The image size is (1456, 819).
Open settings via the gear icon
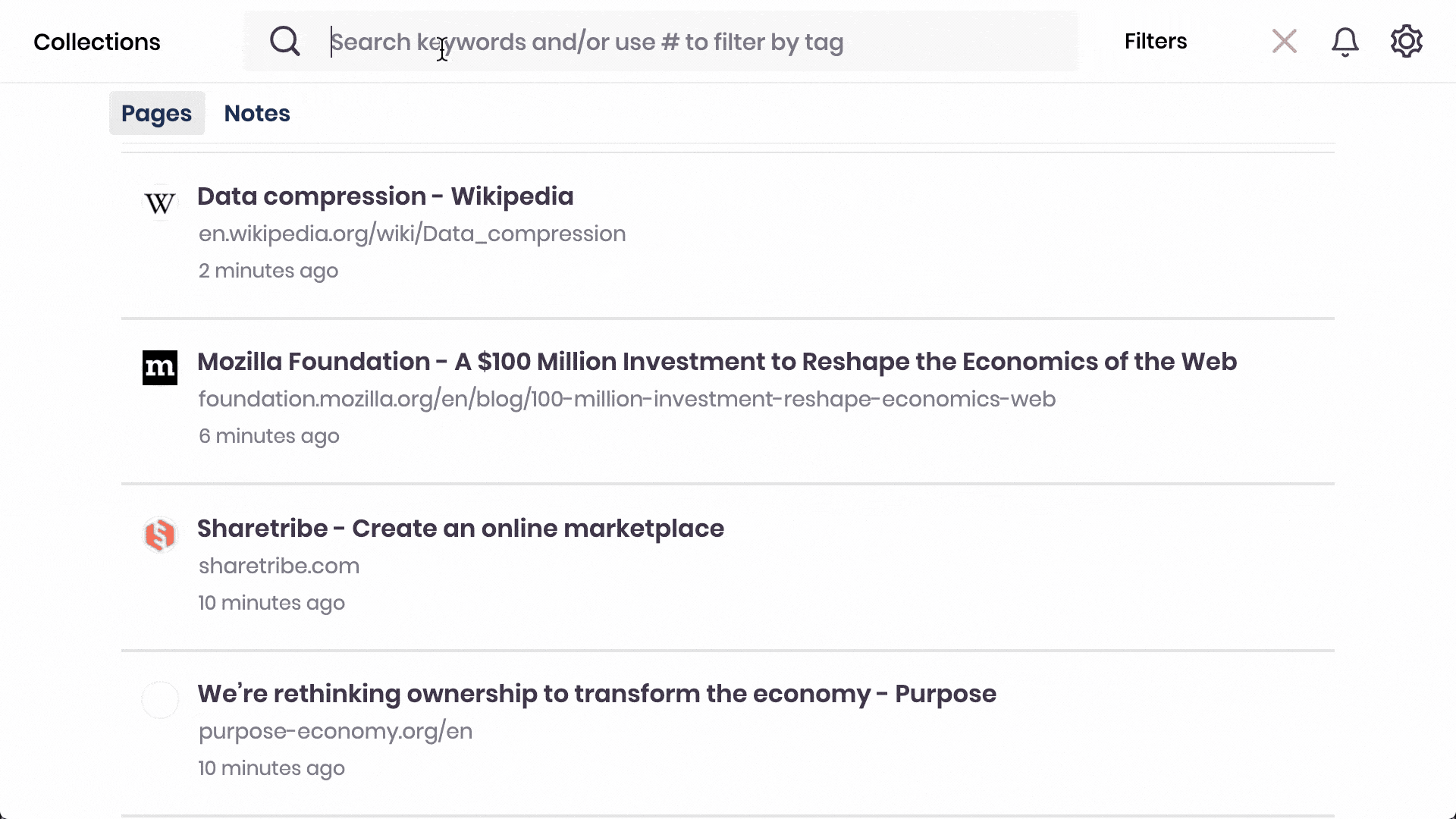tap(1406, 41)
